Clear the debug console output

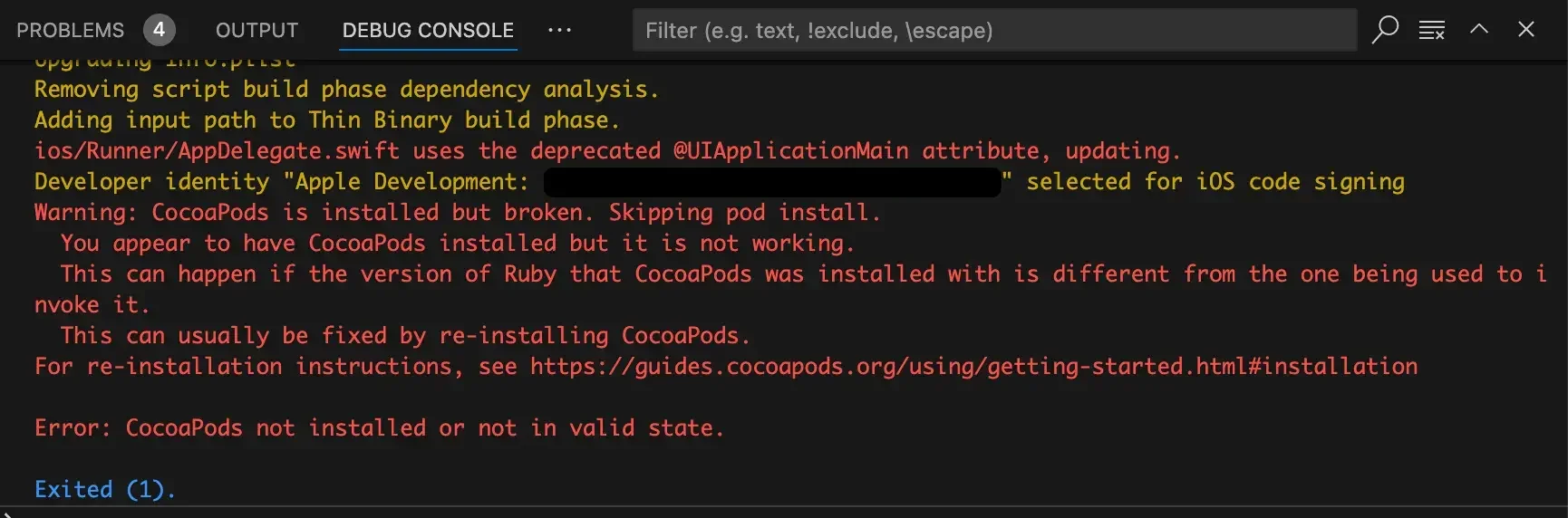tap(1431, 30)
